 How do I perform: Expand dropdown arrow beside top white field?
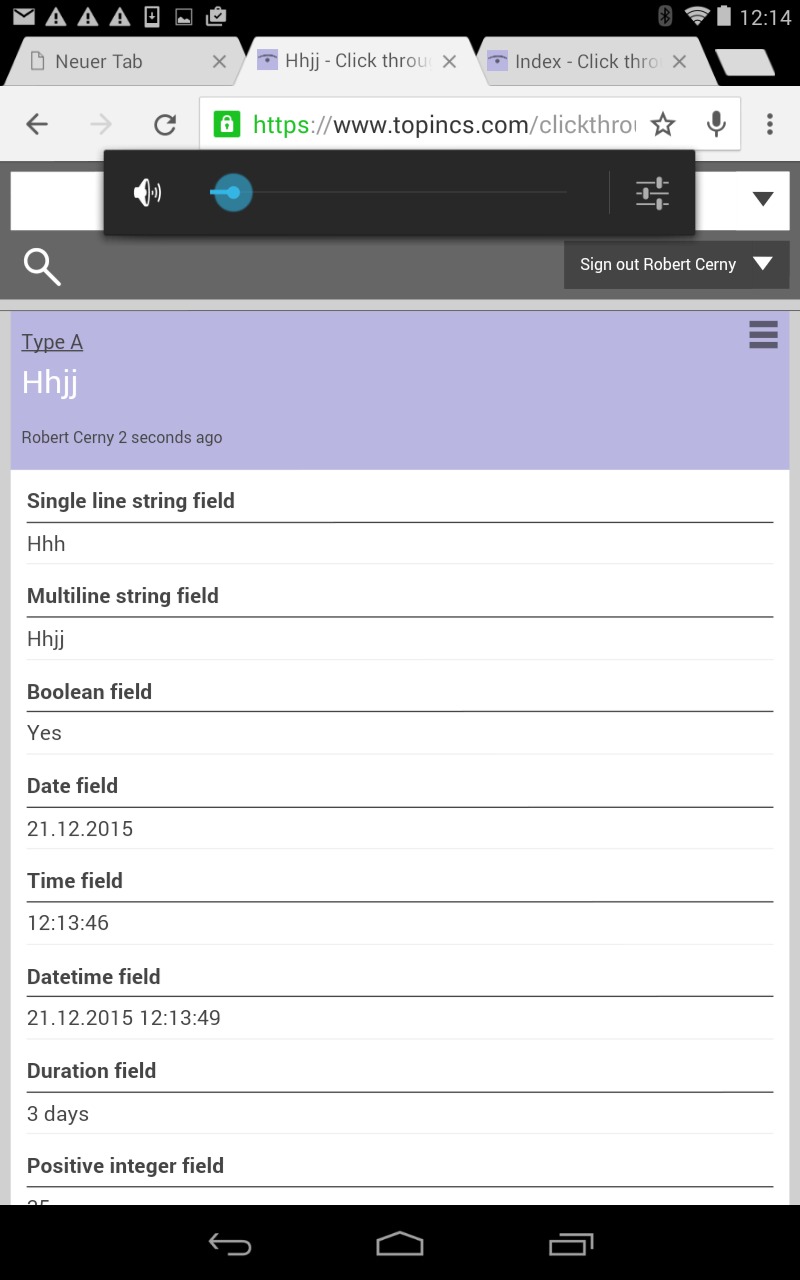(x=763, y=199)
